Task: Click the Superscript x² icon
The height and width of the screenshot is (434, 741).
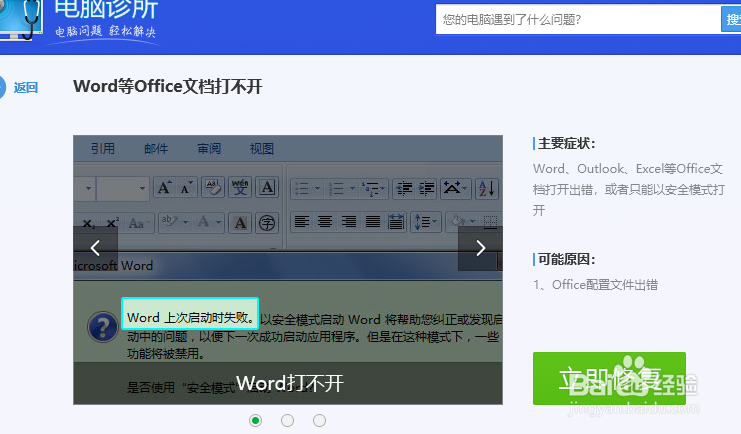Action: pyautogui.click(x=112, y=223)
